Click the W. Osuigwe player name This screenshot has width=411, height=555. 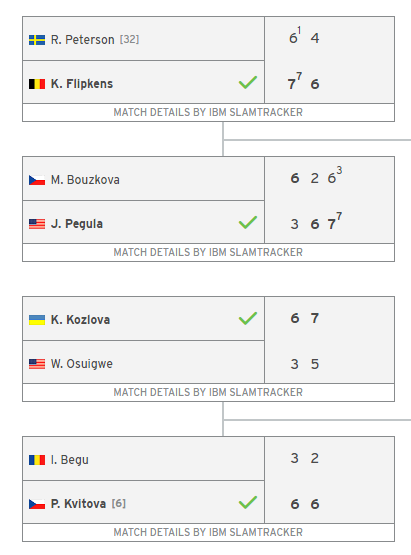pyautogui.click(x=81, y=364)
